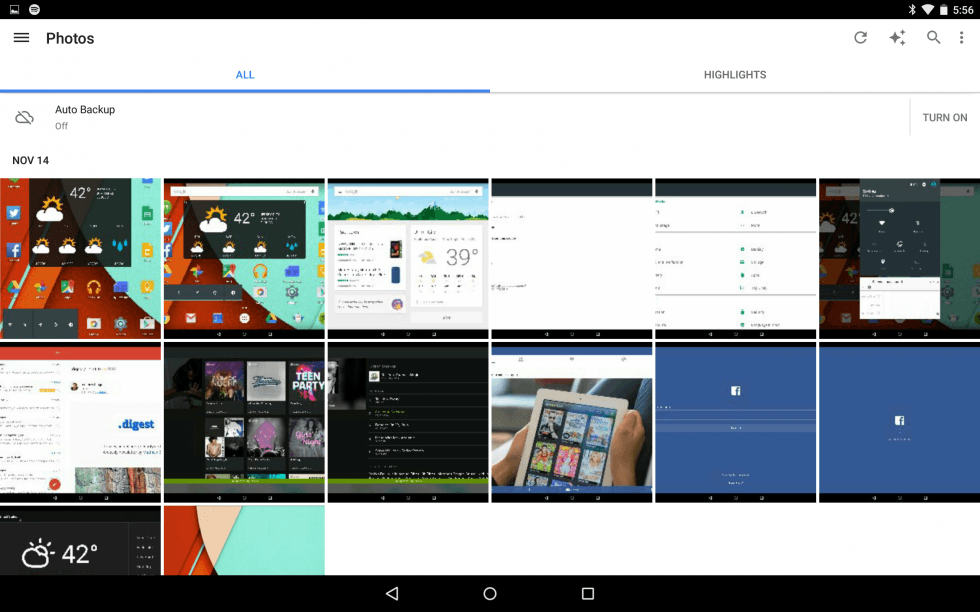Image resolution: width=980 pixels, height=612 pixels.
Task: Switch to the Highlights tab
Action: click(x=734, y=75)
